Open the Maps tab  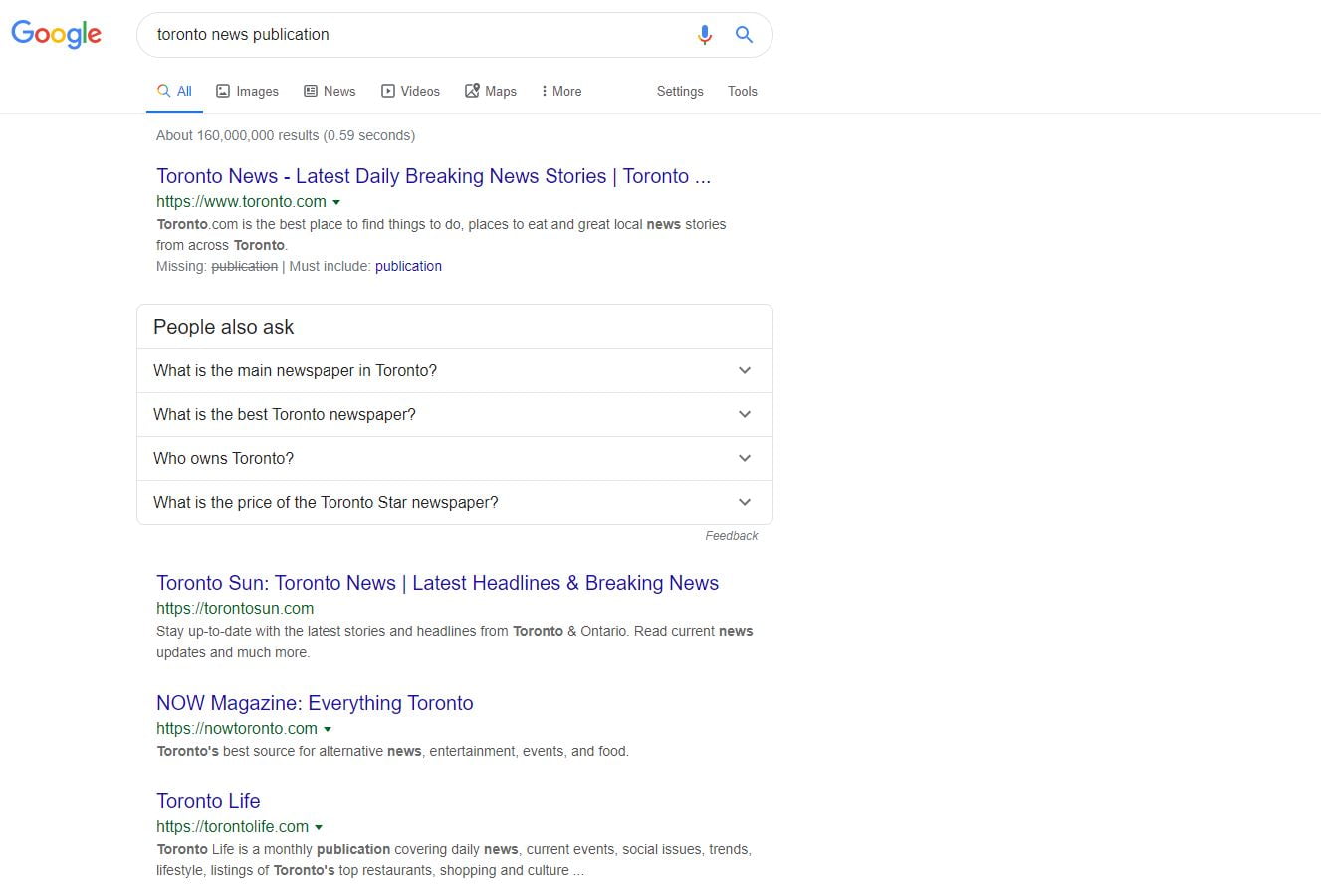(x=491, y=91)
